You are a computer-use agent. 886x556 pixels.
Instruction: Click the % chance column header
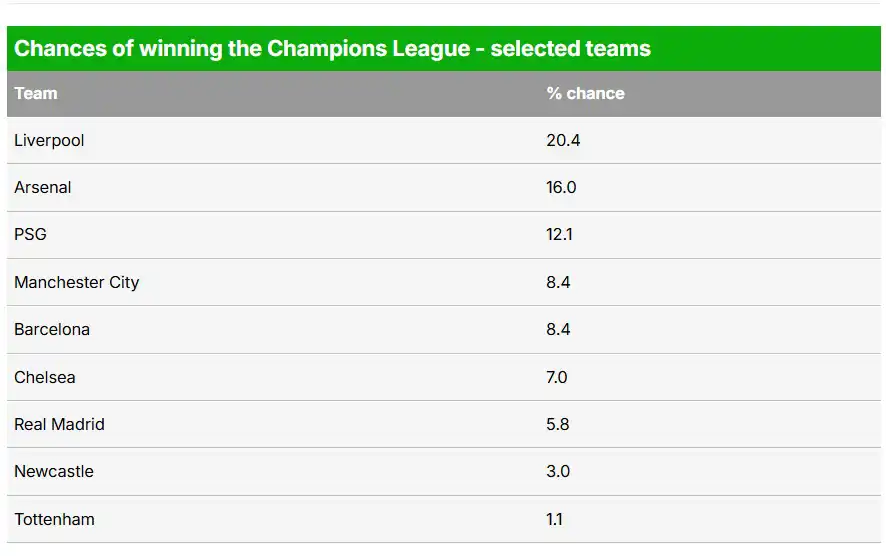point(585,93)
